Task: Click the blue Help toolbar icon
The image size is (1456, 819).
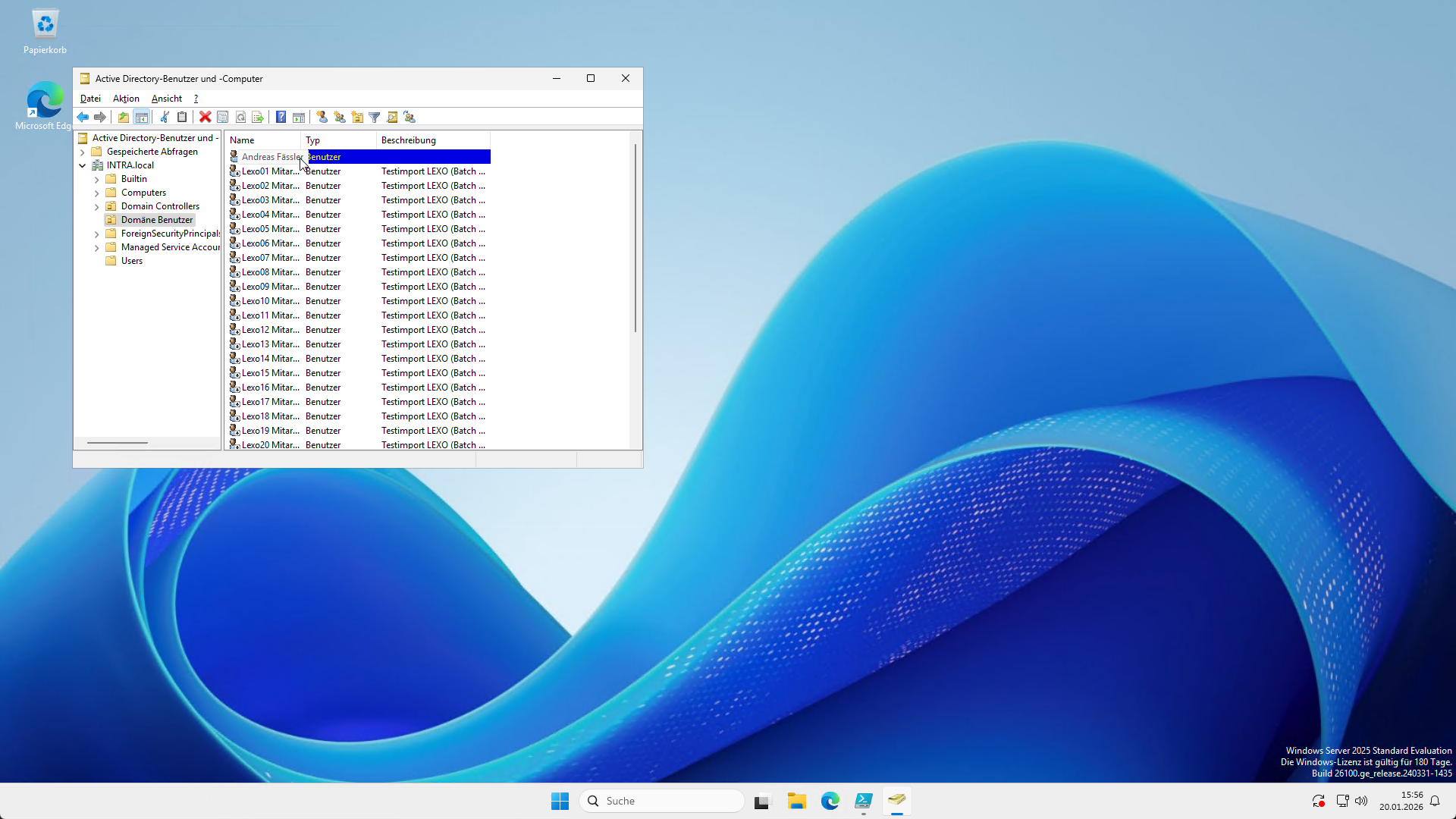Action: click(x=281, y=117)
